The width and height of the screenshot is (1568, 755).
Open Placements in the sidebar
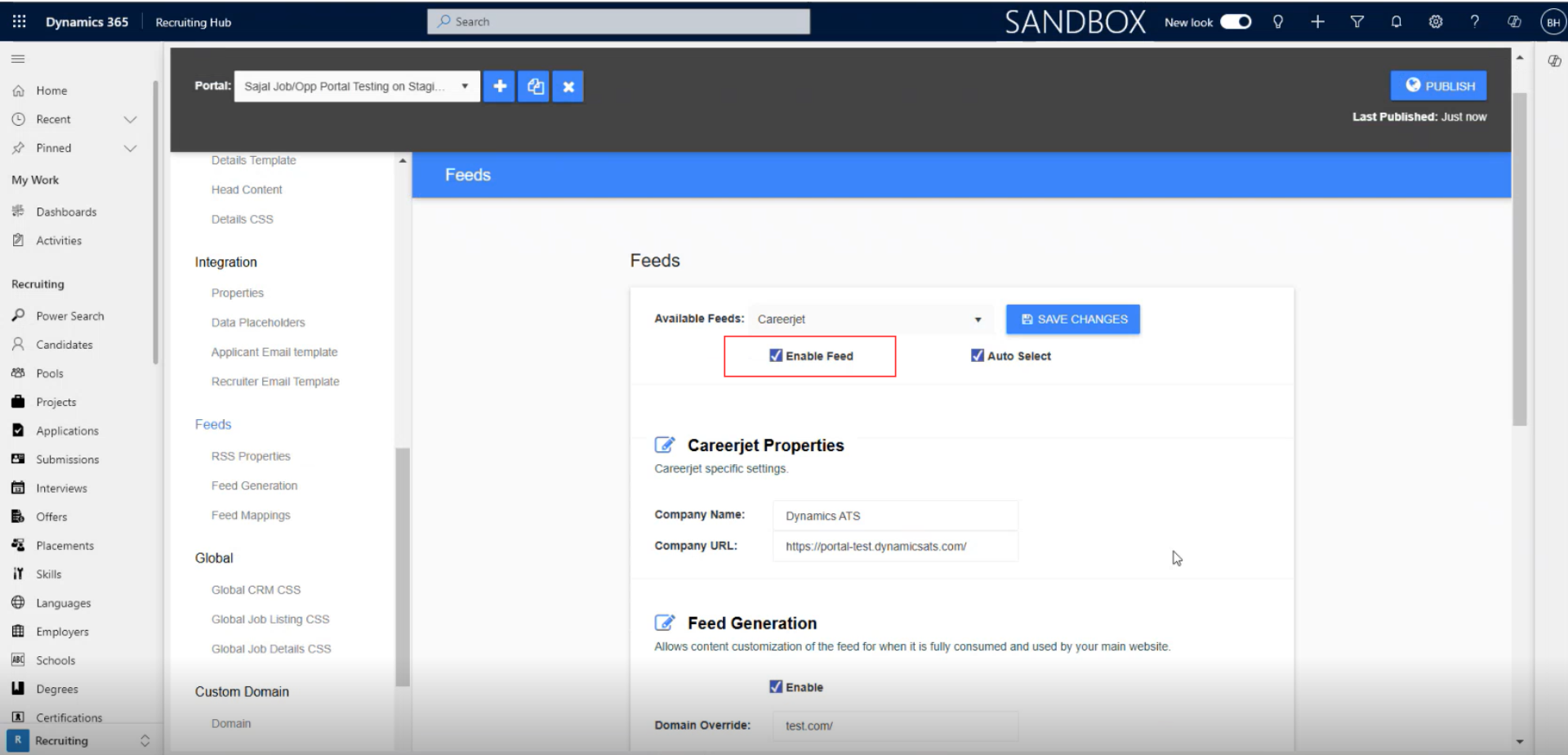pyautogui.click(x=65, y=545)
